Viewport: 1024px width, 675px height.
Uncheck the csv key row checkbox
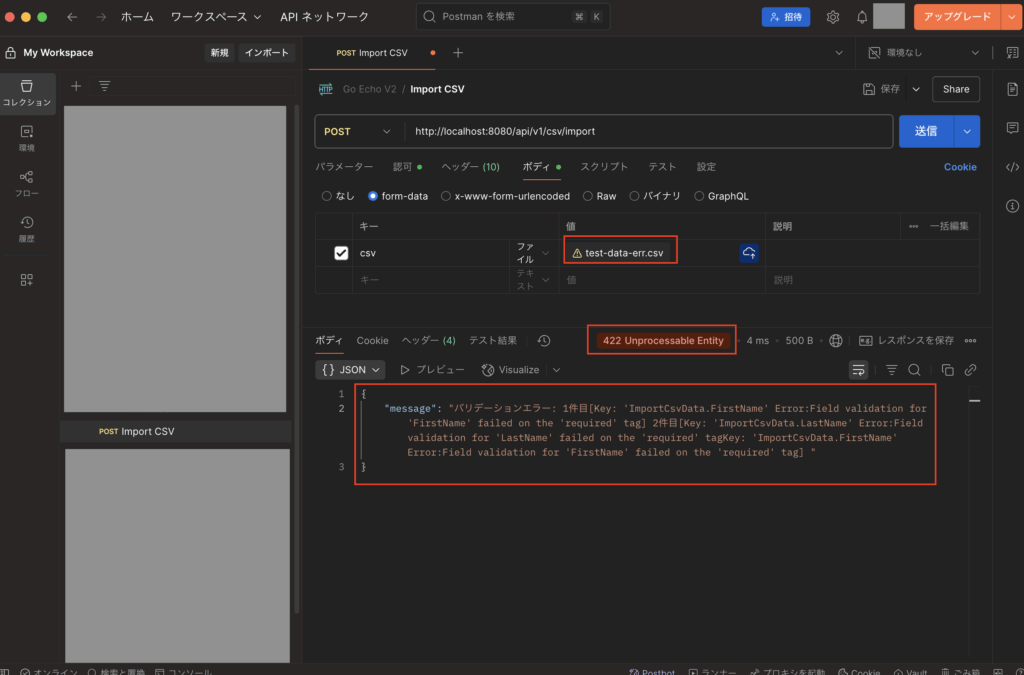[341, 253]
